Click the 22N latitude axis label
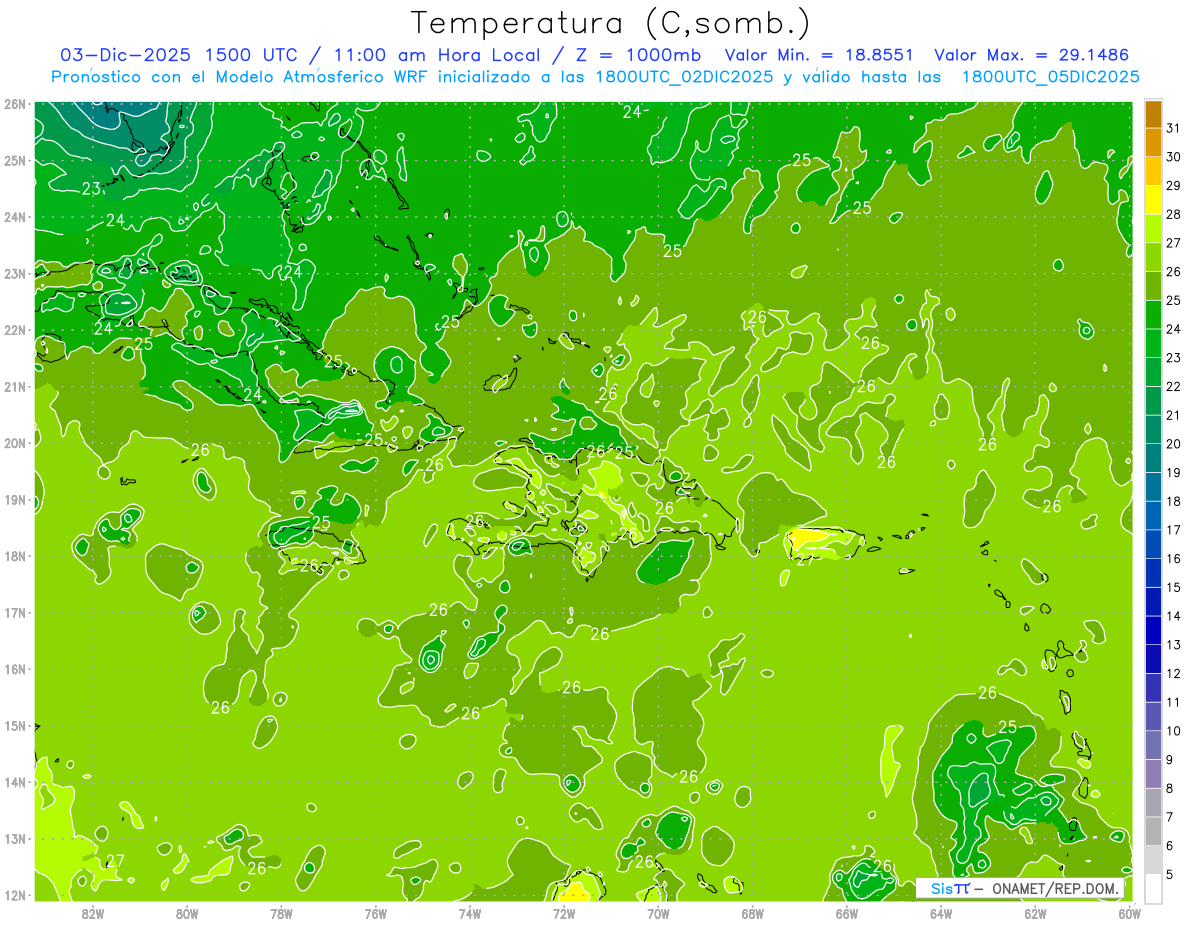This screenshot has width=1200, height=927. click(15, 330)
